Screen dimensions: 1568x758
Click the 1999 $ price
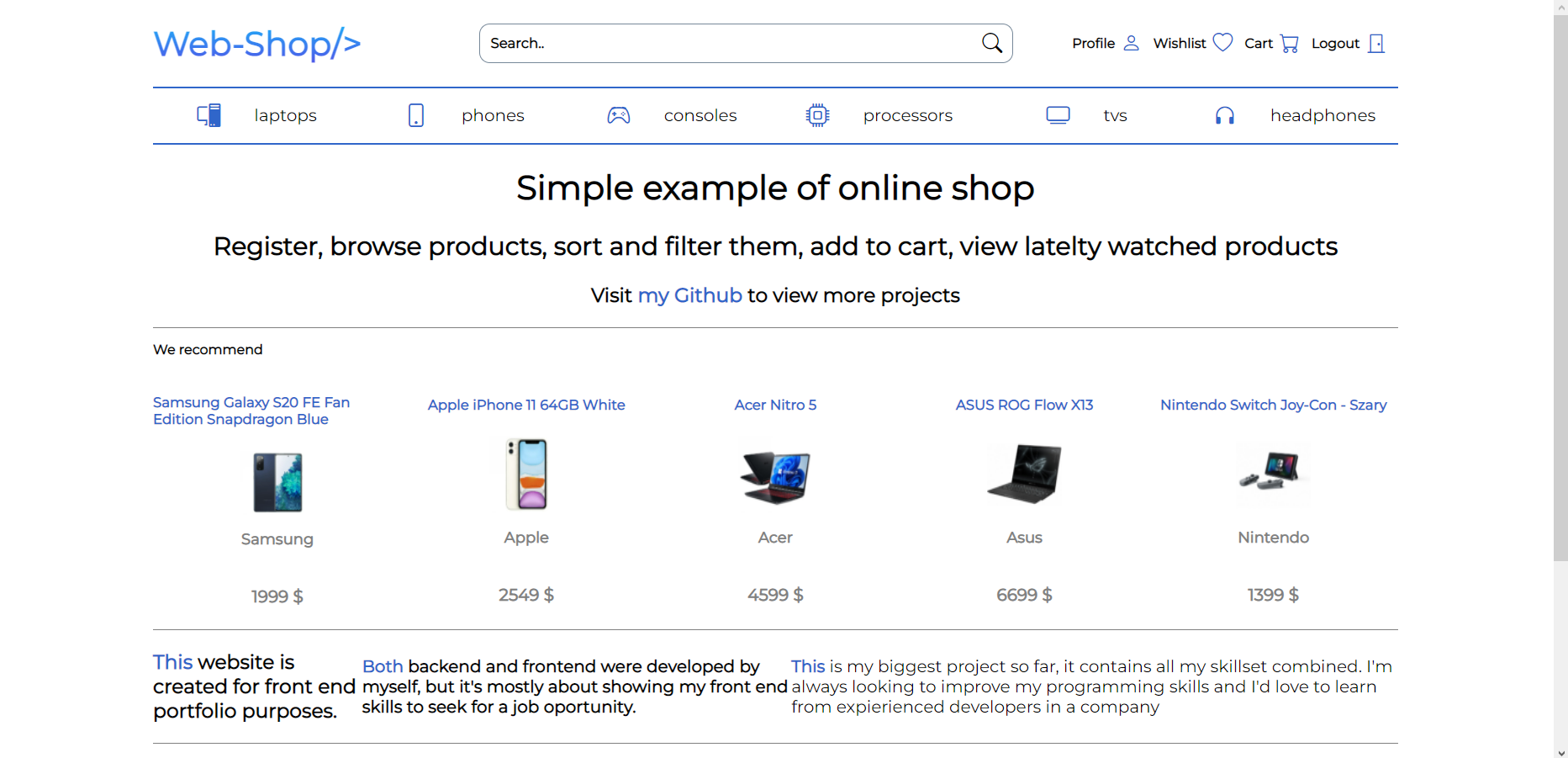click(277, 596)
